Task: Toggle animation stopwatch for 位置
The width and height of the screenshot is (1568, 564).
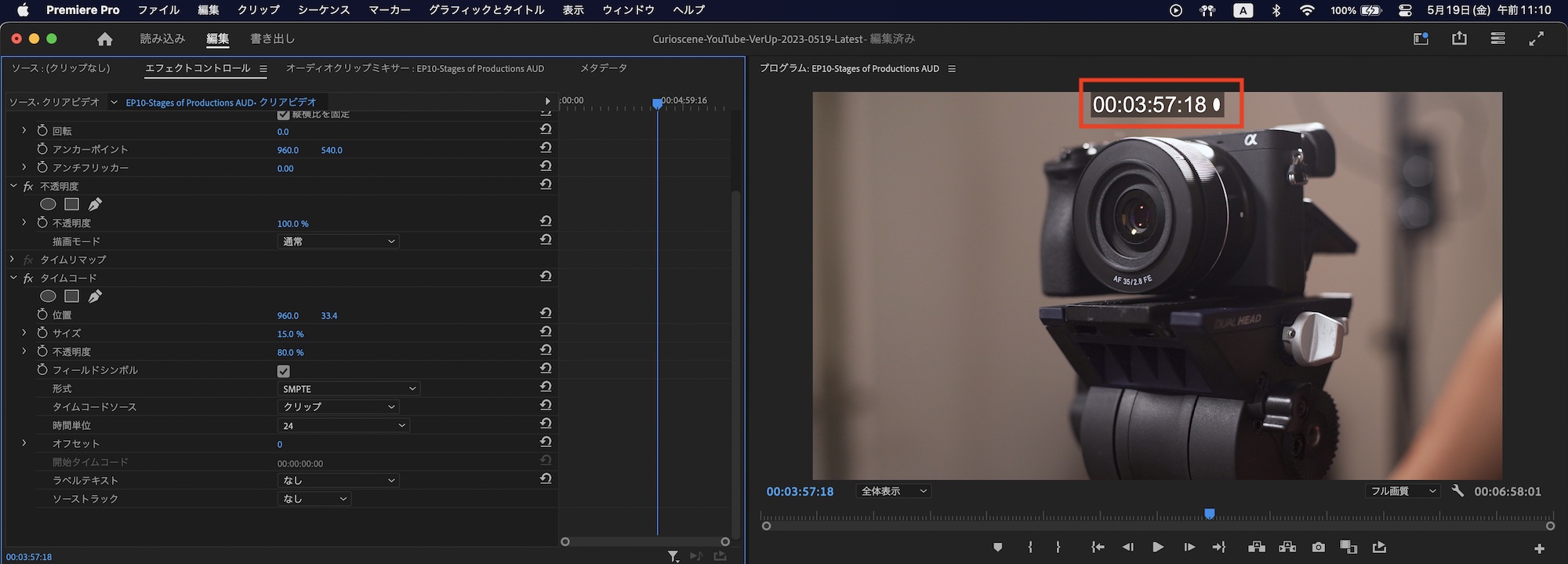Action: [x=42, y=315]
